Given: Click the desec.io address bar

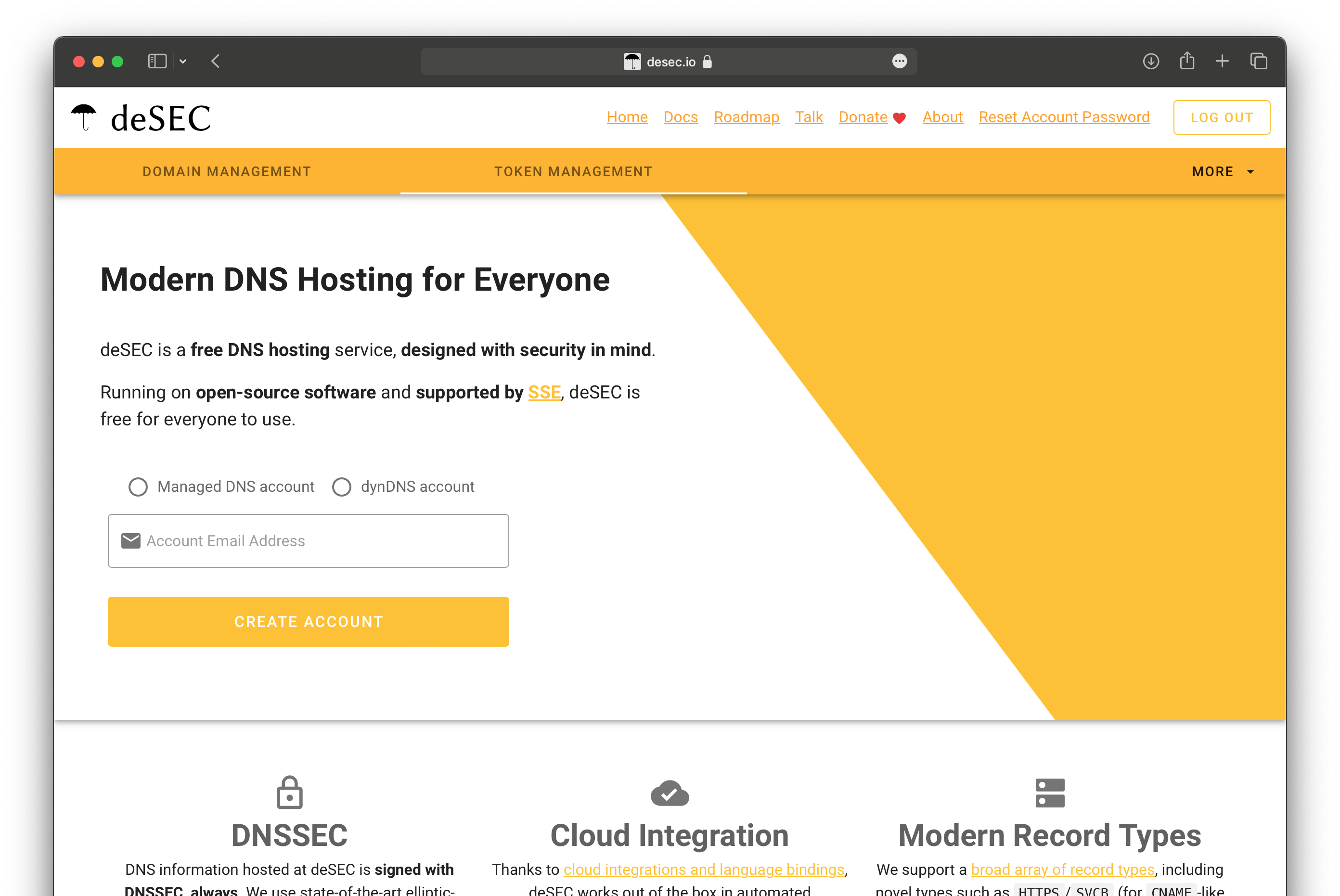Looking at the screenshot, I should click(x=669, y=61).
